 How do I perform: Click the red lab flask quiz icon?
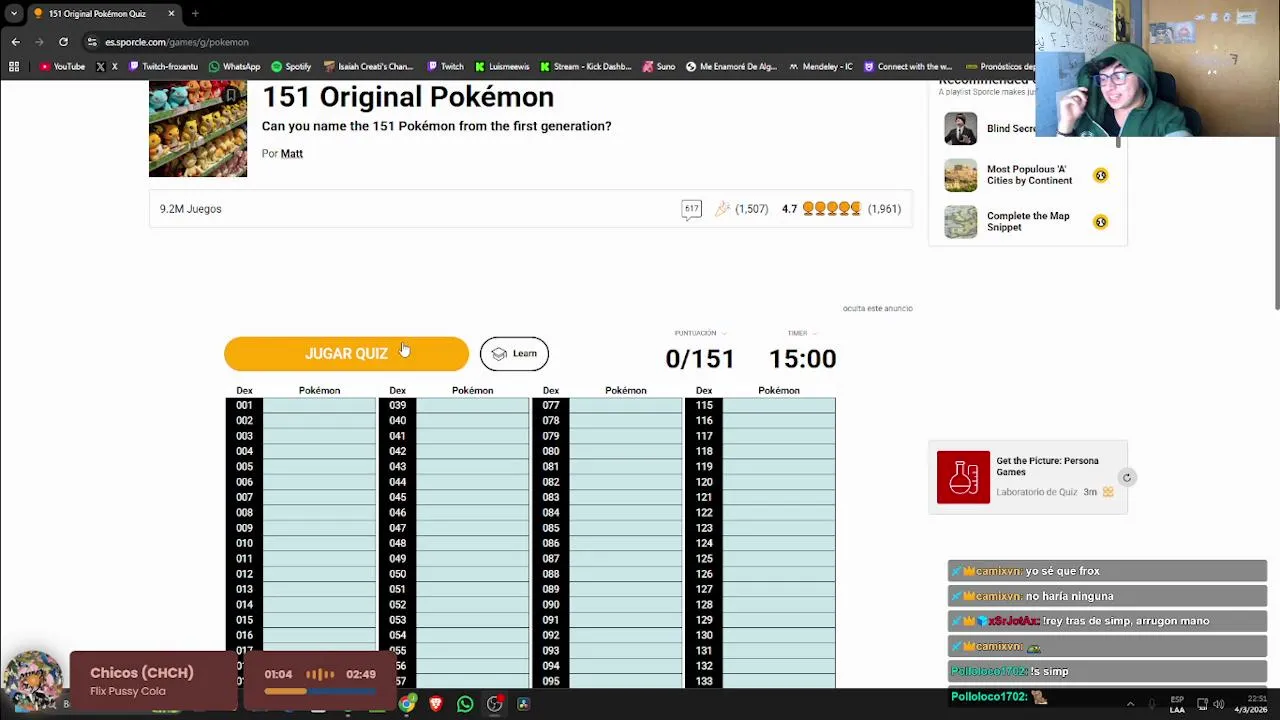(963, 477)
